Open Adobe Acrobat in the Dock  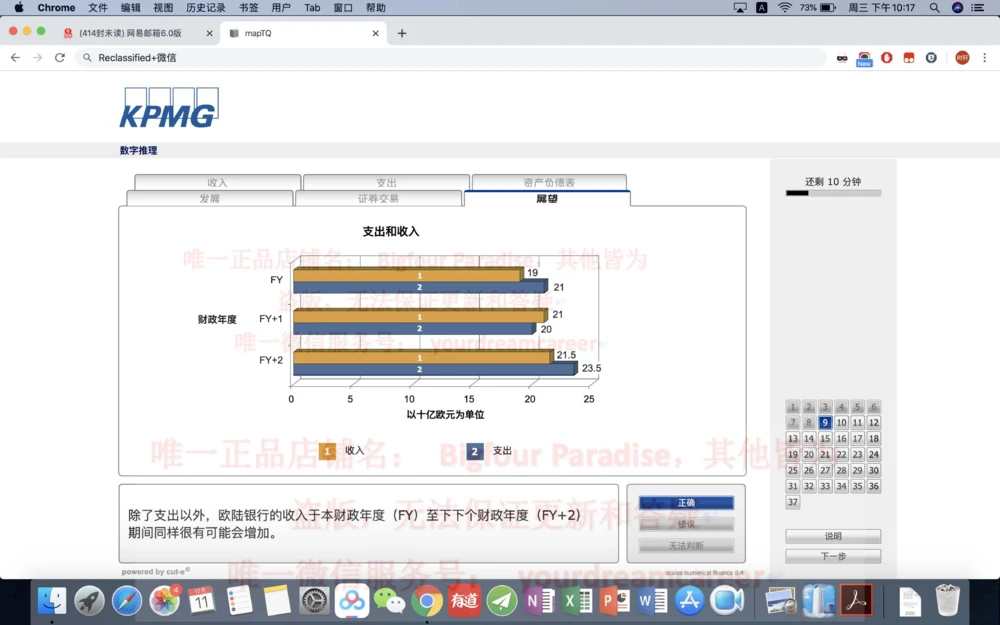(x=855, y=601)
